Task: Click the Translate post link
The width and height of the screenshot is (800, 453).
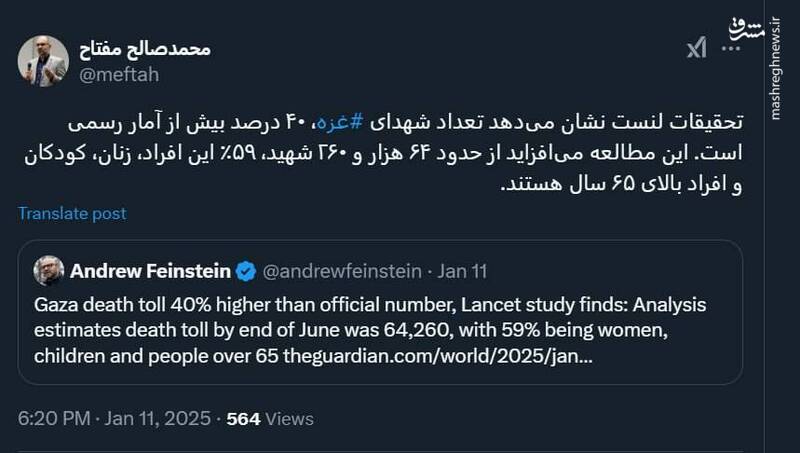Action: (x=72, y=213)
